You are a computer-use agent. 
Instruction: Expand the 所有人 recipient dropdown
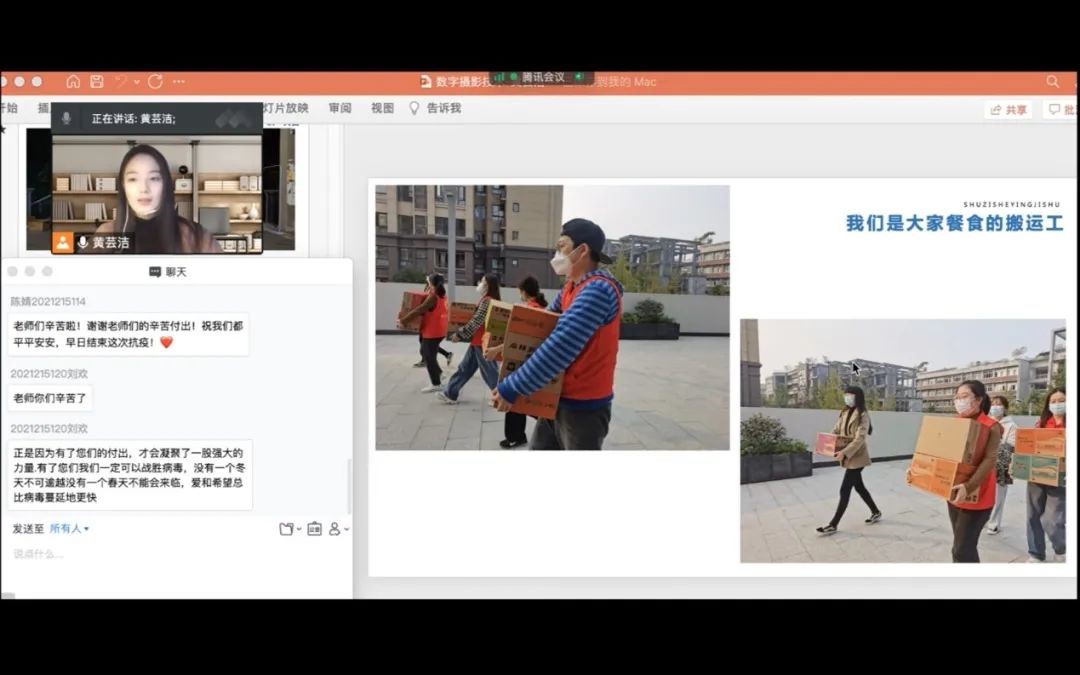coord(70,529)
